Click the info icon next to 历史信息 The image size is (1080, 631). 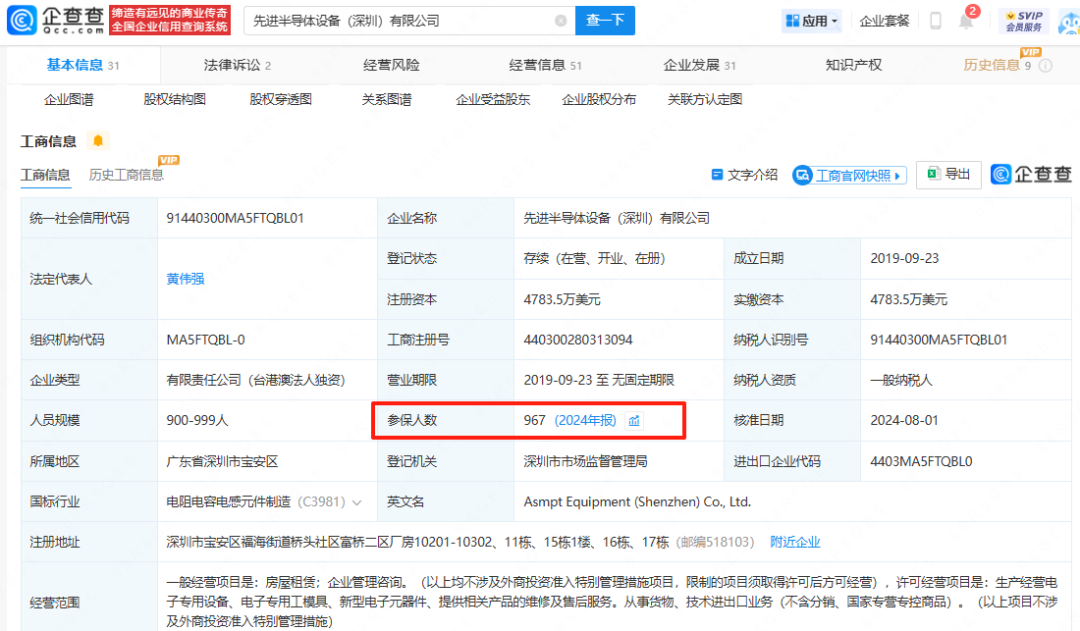1045,65
